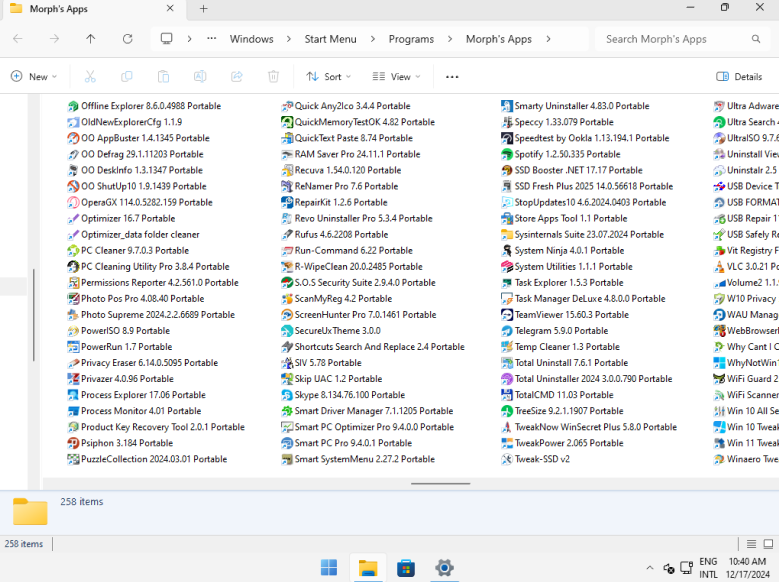This screenshot has height=582, width=779.
Task: Click the Sysinternals Suite folder icon
Action: (507, 234)
